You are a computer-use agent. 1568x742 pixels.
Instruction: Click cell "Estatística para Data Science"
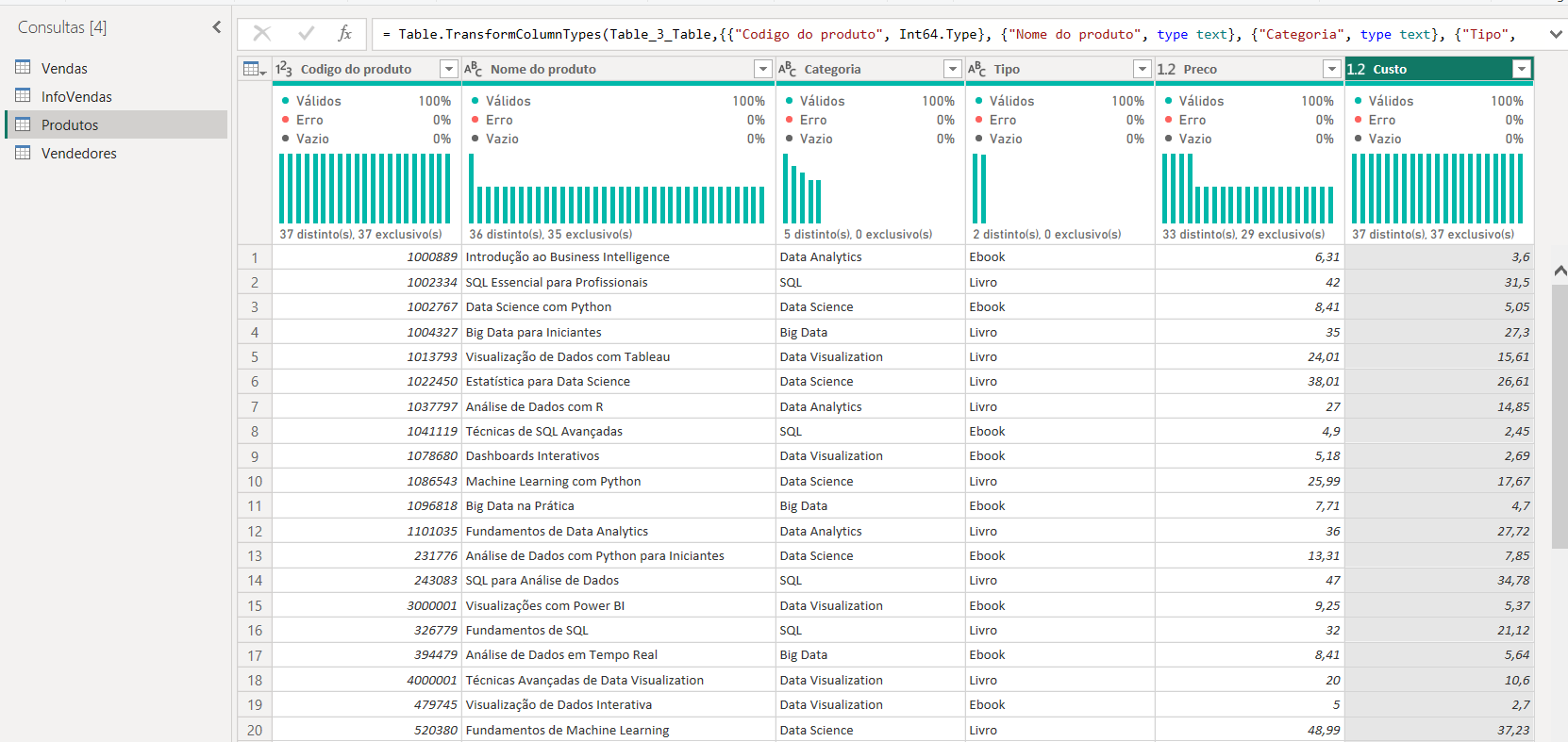[x=618, y=381]
